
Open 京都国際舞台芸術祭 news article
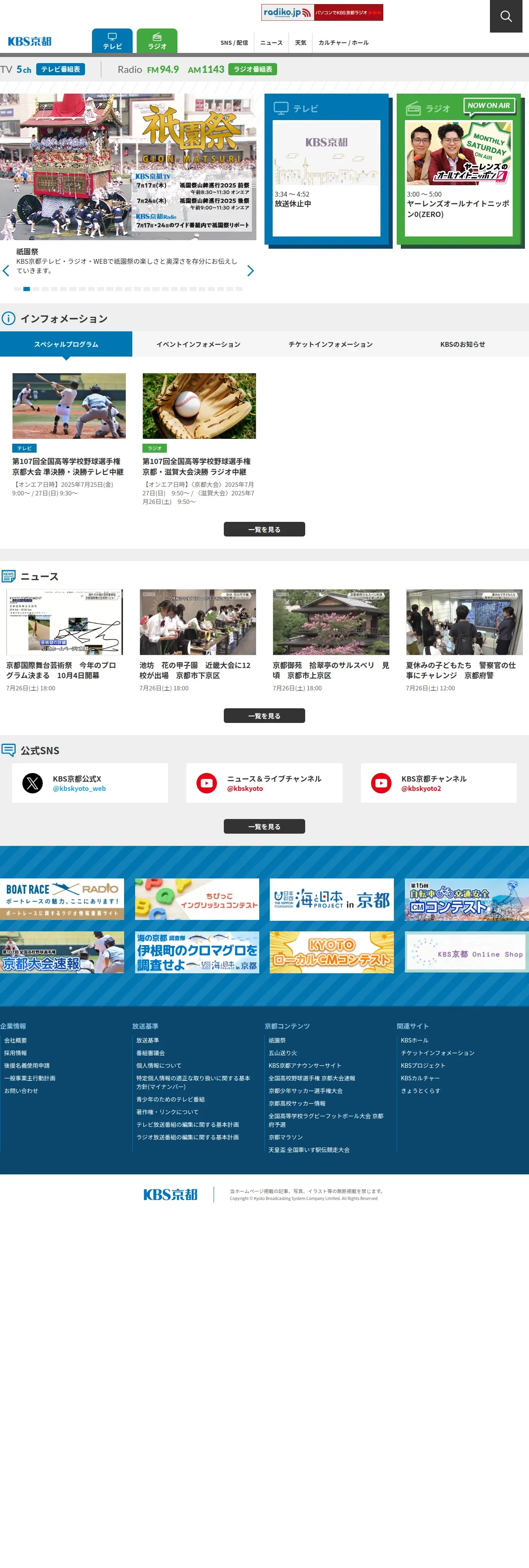(x=65, y=641)
